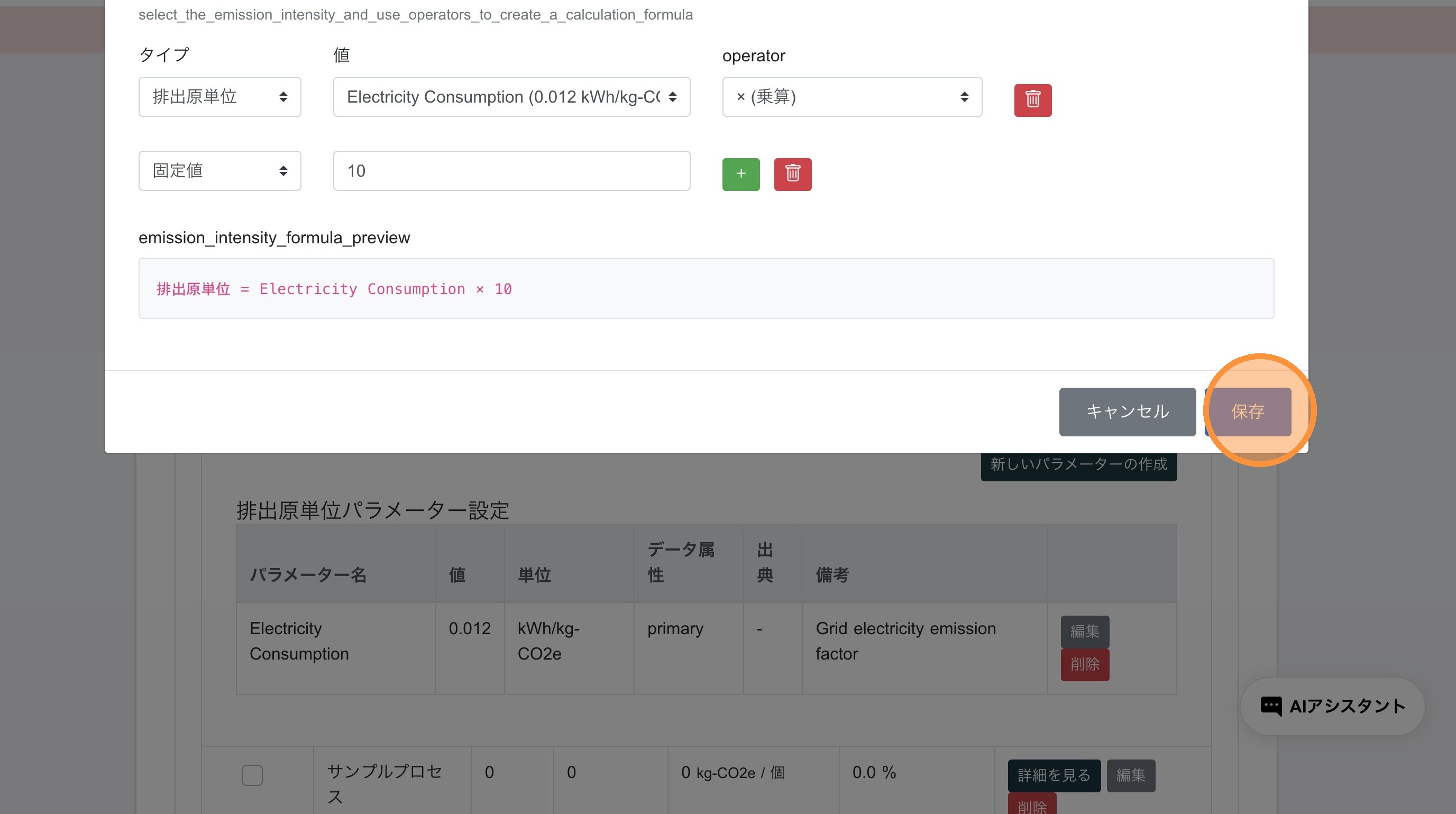Screen dimensions: 1456x814
Task: Click green plus to add formula row
Action: (x=740, y=174)
